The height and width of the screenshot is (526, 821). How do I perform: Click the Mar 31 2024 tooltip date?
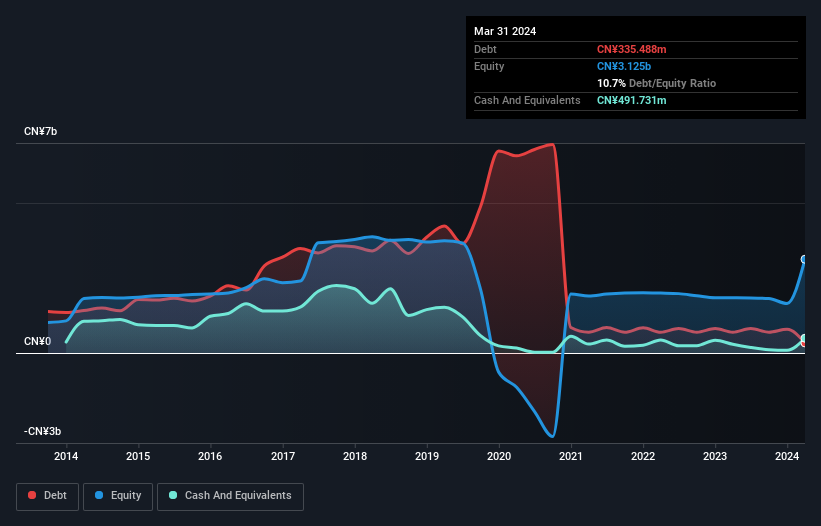click(x=505, y=31)
